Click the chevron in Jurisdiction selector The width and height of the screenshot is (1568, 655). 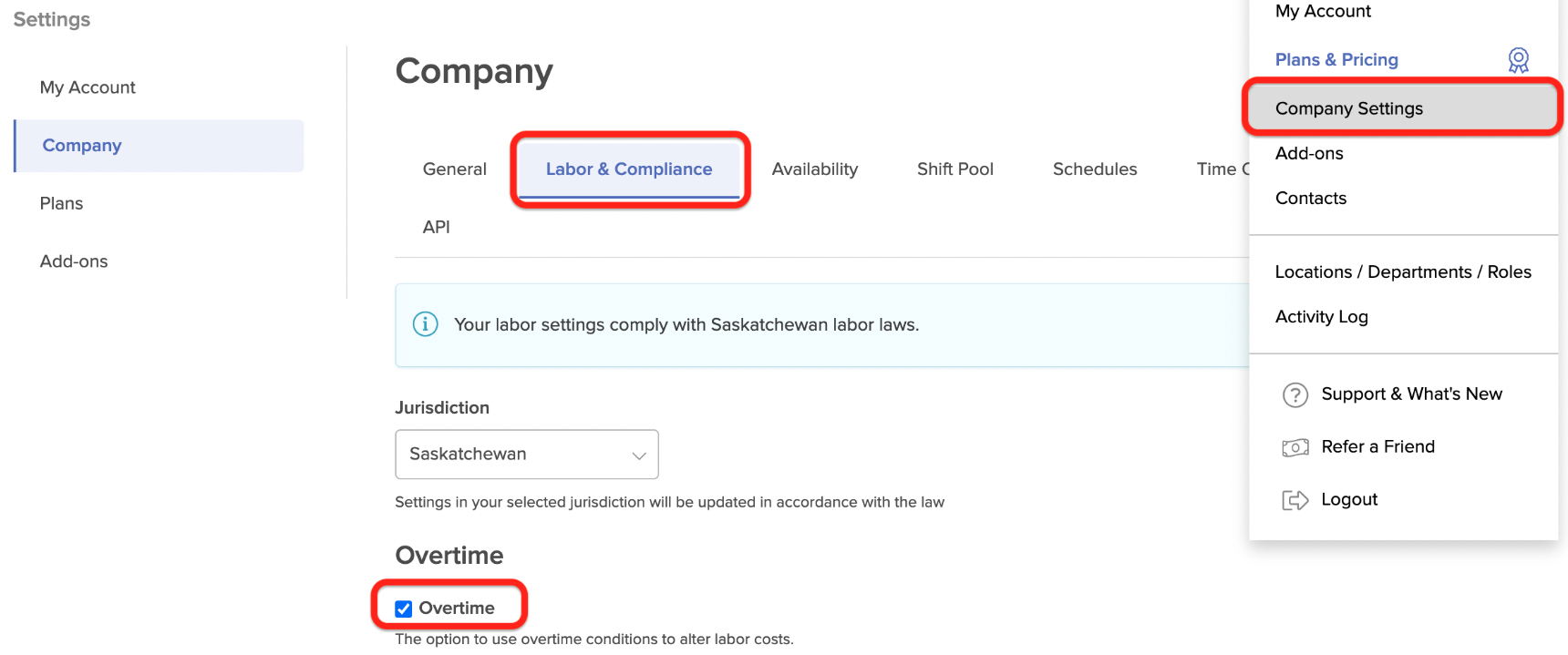(x=639, y=455)
